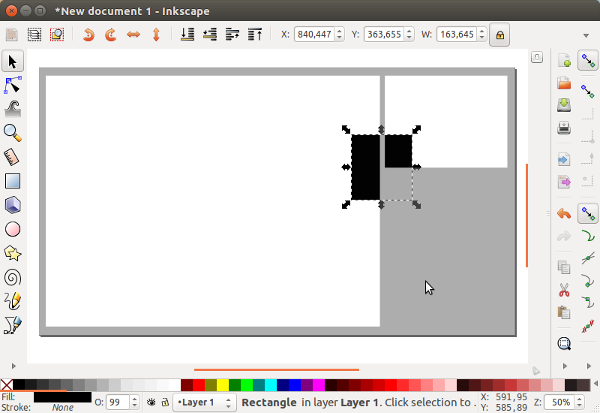This screenshot has height=413, width=600.
Task: Select the Star and polygon tool
Action: click(13, 253)
